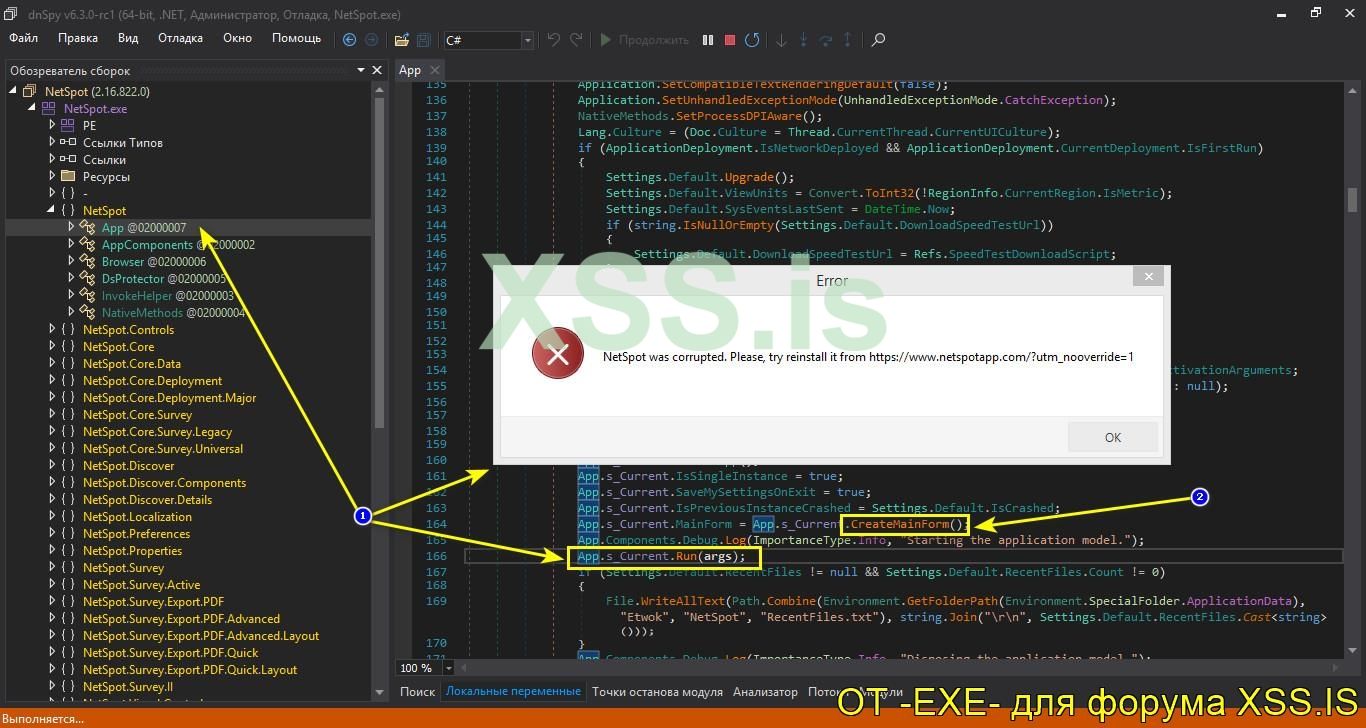Click the PE node icon
1366x728 pixels.
pyautogui.click(x=67, y=125)
